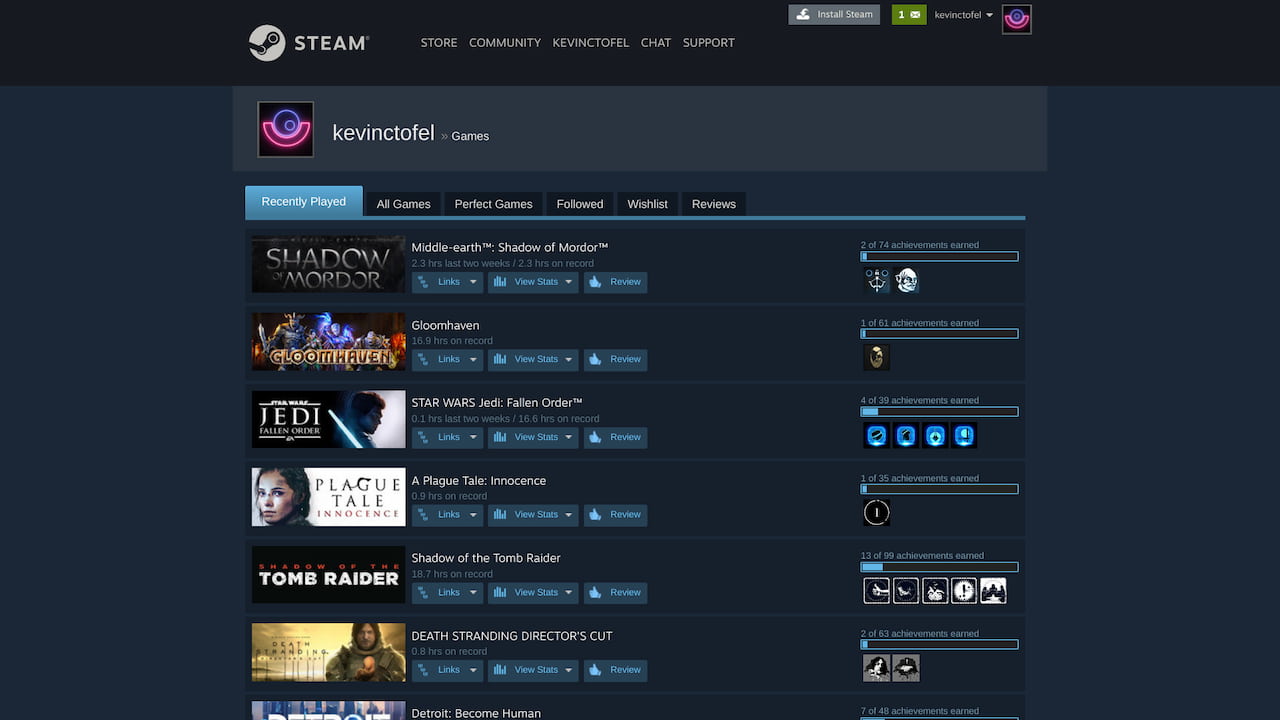Image resolution: width=1280 pixels, height=720 pixels.
Task: Expand Links dropdown for Shadow of the Tomb Raider
Action: (447, 593)
